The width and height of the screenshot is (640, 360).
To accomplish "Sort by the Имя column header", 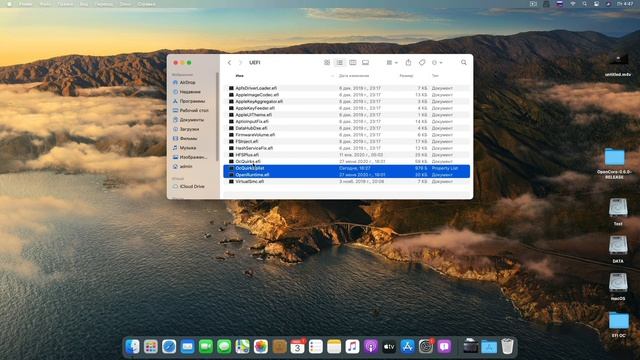I will point(240,76).
